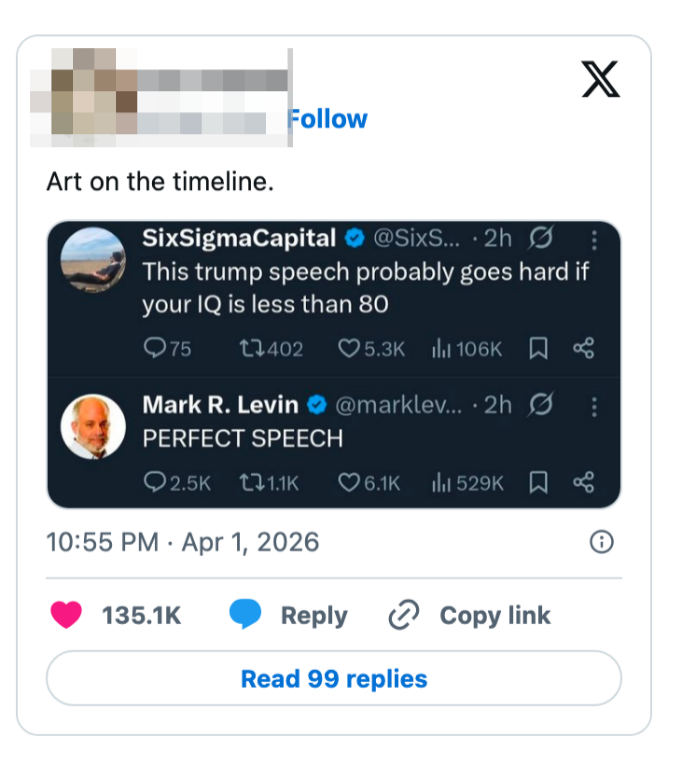Click the blue reply bubble icon
The height and width of the screenshot is (762, 678).
(x=245, y=615)
